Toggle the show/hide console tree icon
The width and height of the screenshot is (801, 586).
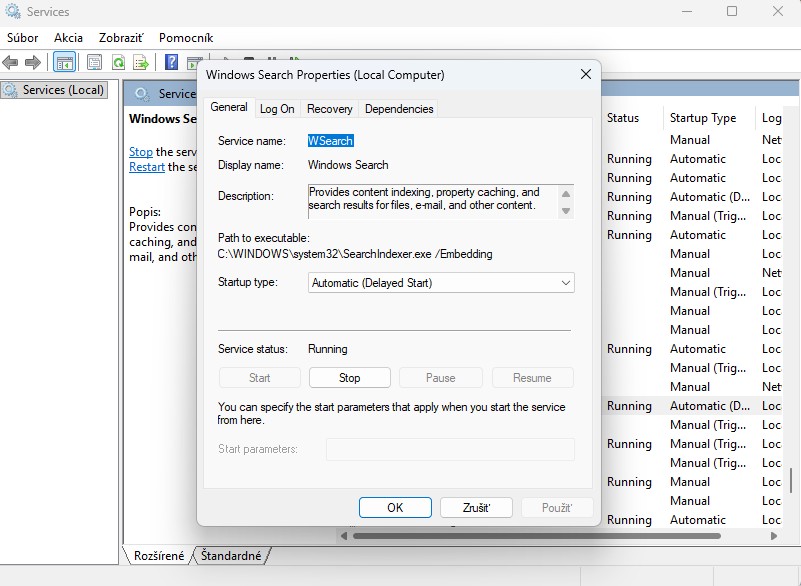[64, 63]
